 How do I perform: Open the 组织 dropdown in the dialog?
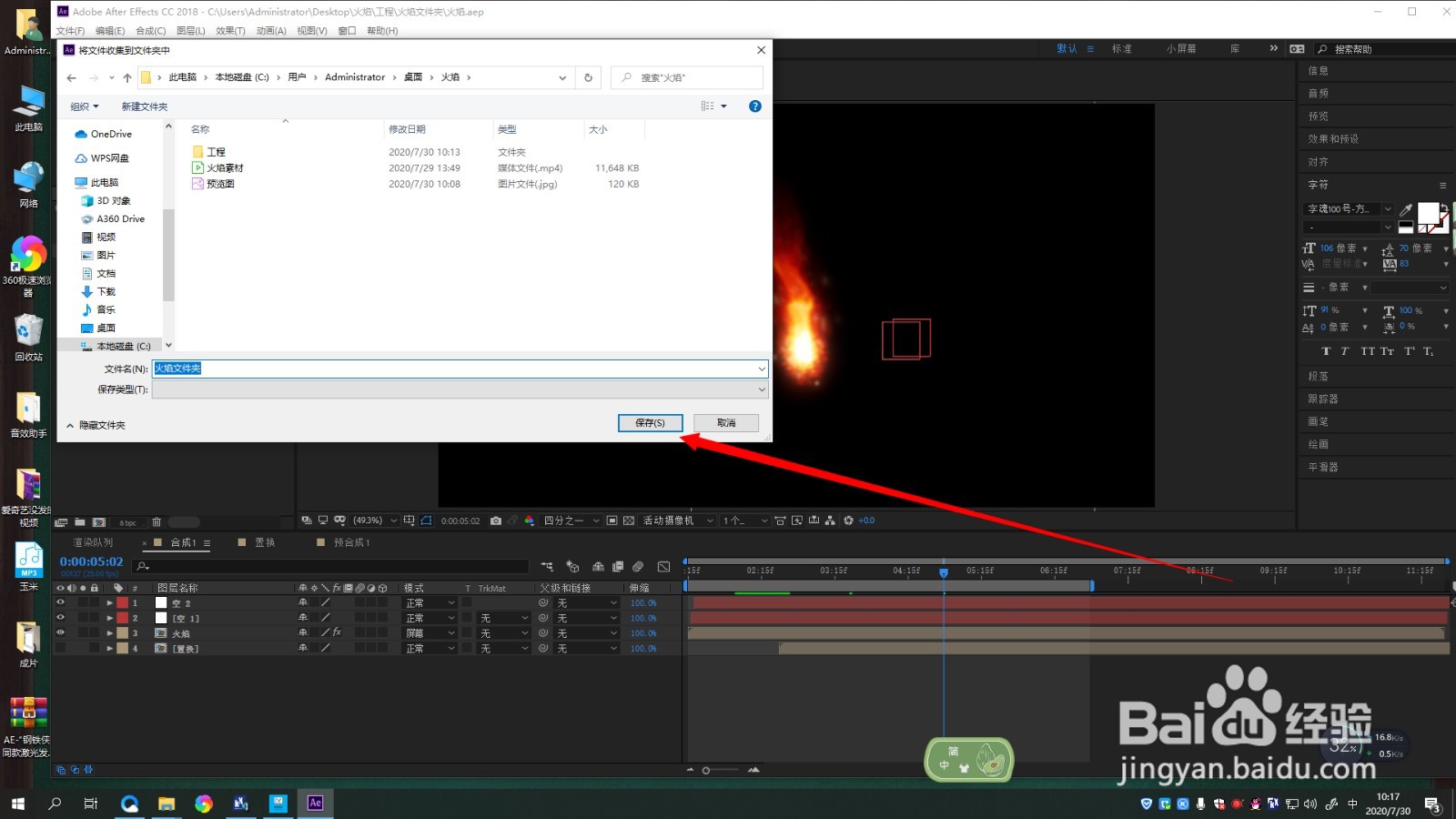85,106
